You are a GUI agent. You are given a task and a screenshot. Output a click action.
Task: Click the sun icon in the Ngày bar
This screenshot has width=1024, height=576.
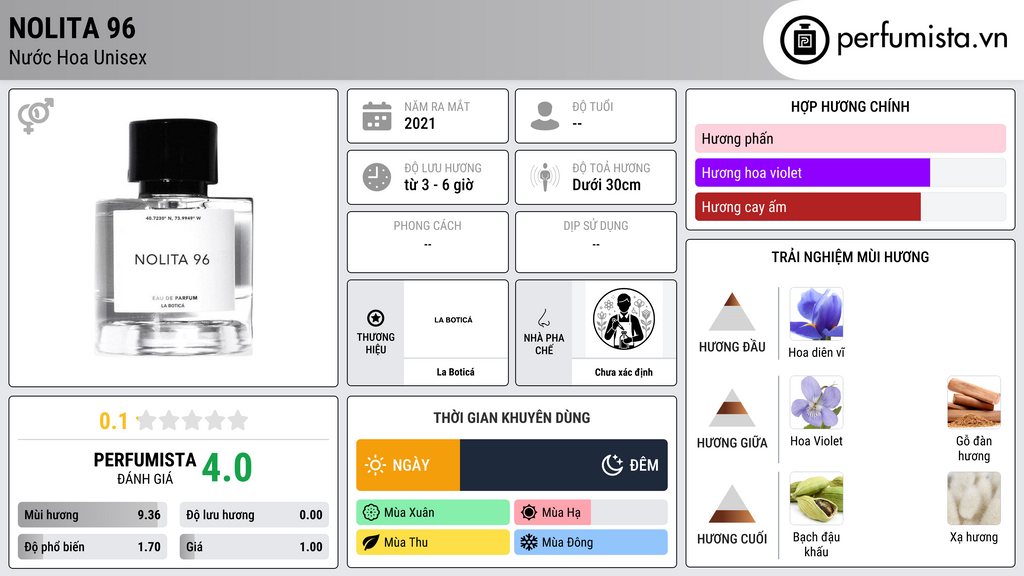click(x=376, y=465)
